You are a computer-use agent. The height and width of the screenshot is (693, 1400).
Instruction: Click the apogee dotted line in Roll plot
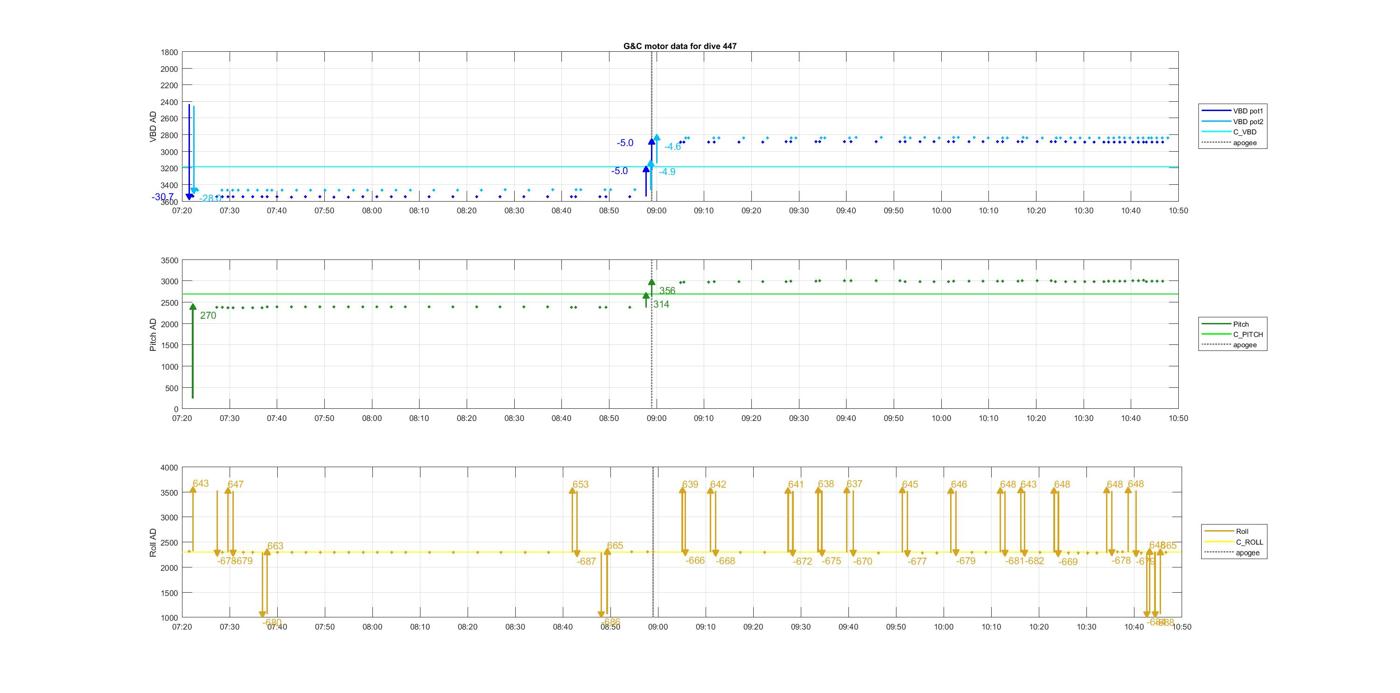[653, 542]
